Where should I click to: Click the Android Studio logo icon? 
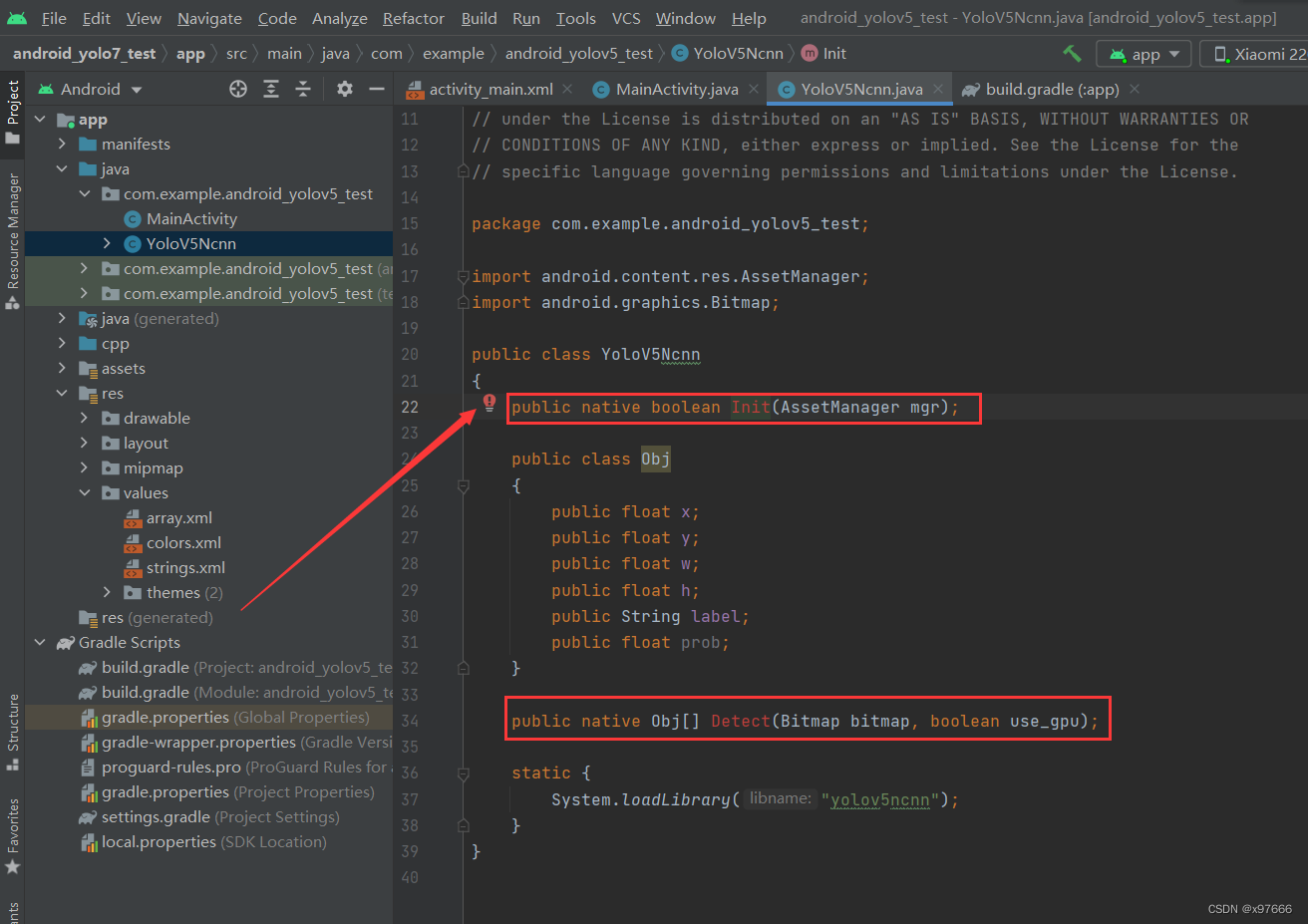[17, 18]
